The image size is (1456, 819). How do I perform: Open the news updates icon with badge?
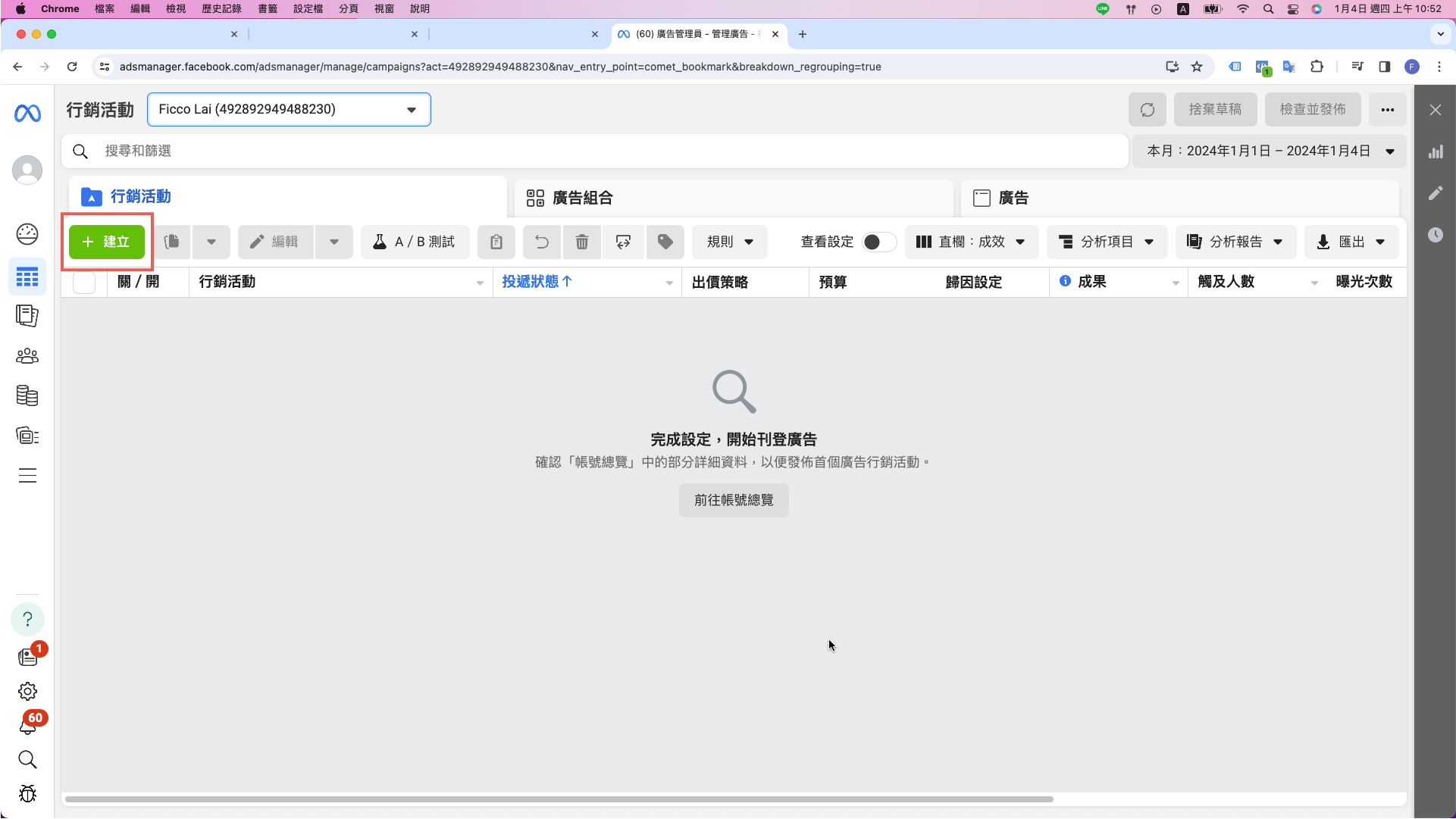pyautogui.click(x=29, y=655)
